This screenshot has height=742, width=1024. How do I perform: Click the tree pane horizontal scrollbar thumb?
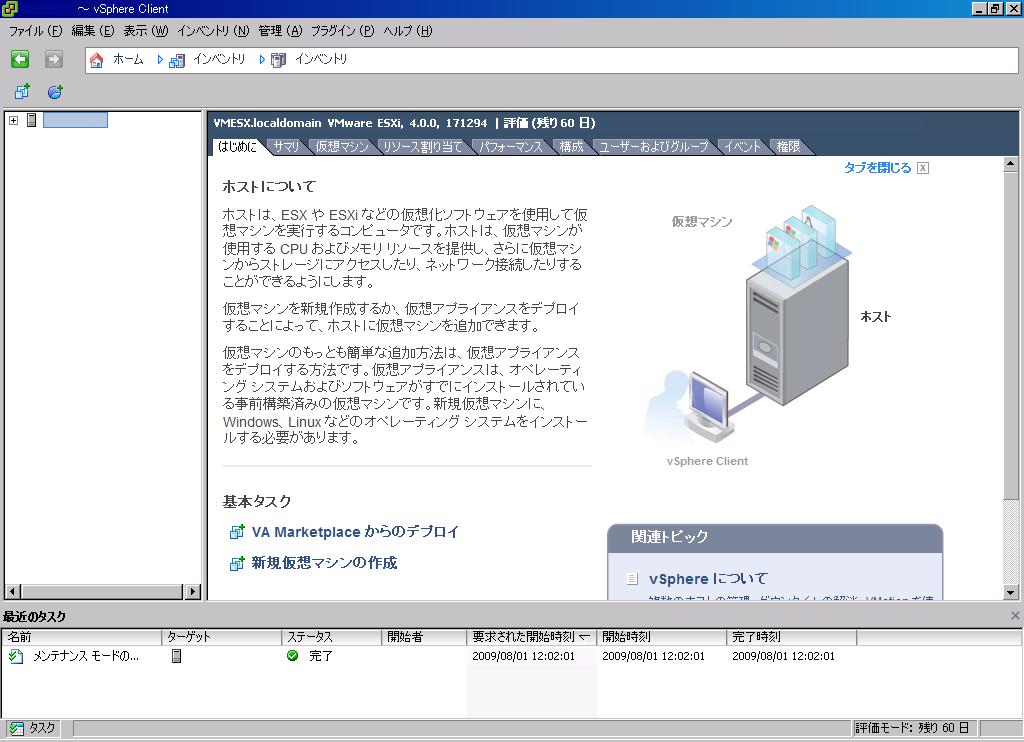pos(101,592)
